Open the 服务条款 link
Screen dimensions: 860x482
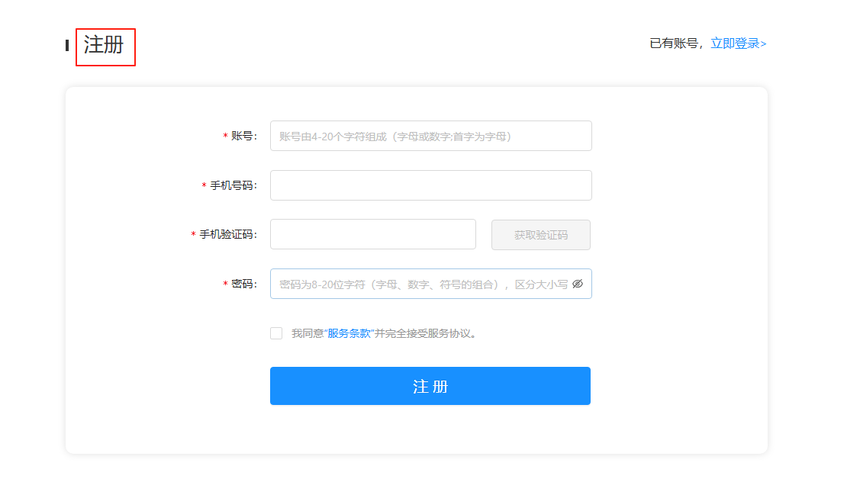[349, 333]
